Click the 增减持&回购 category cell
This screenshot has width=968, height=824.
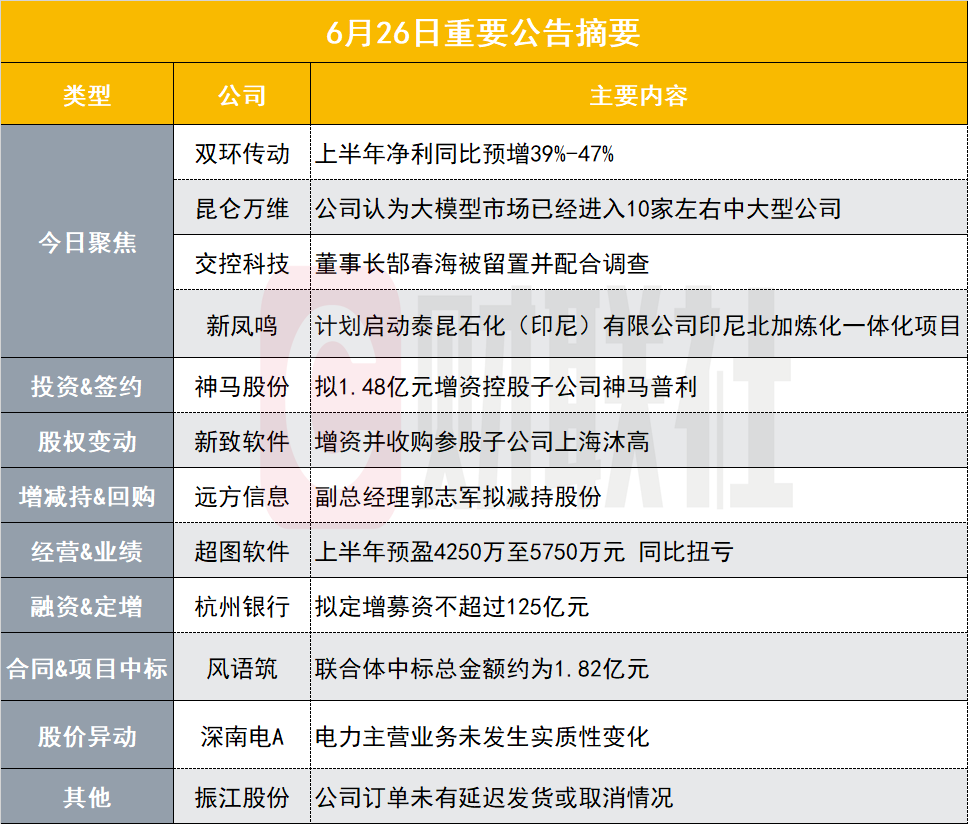87,496
